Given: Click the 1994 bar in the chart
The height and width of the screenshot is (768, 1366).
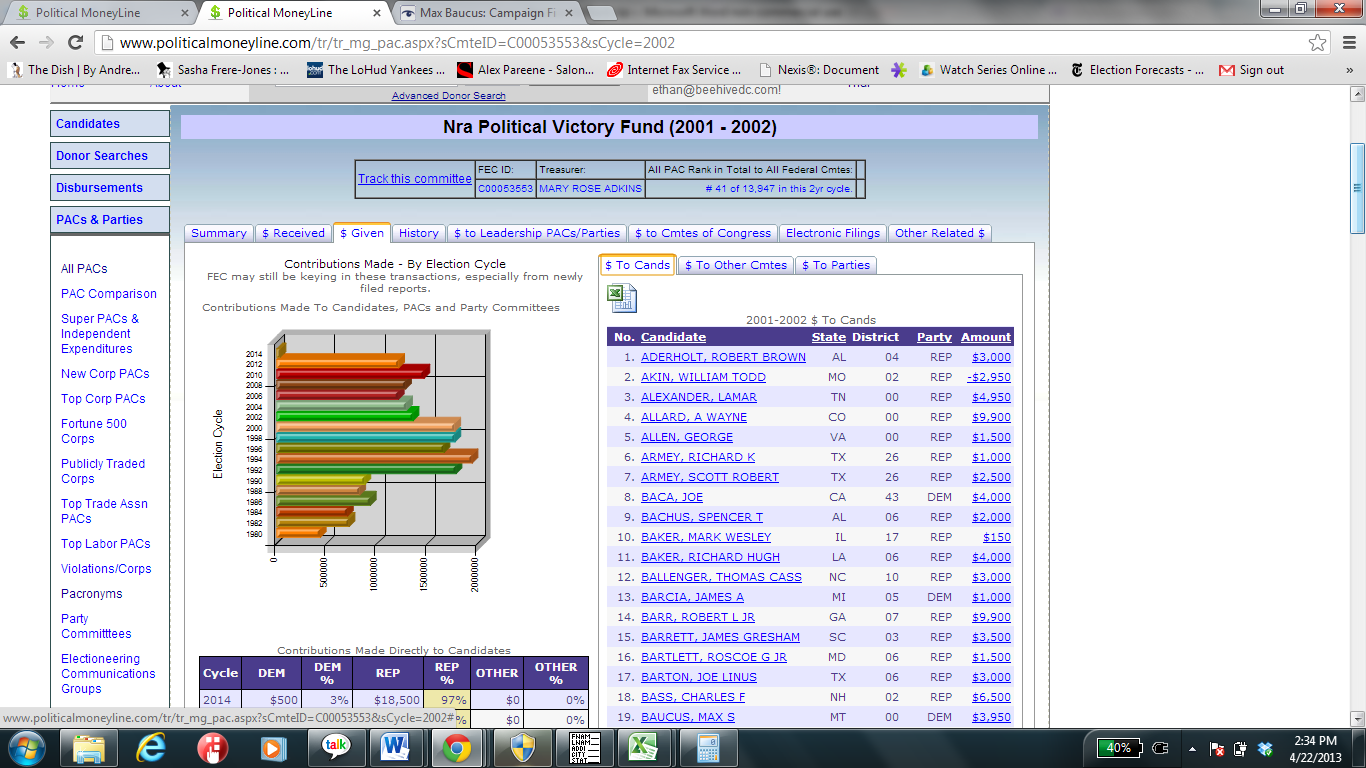Looking at the screenshot, I should 378,456.
